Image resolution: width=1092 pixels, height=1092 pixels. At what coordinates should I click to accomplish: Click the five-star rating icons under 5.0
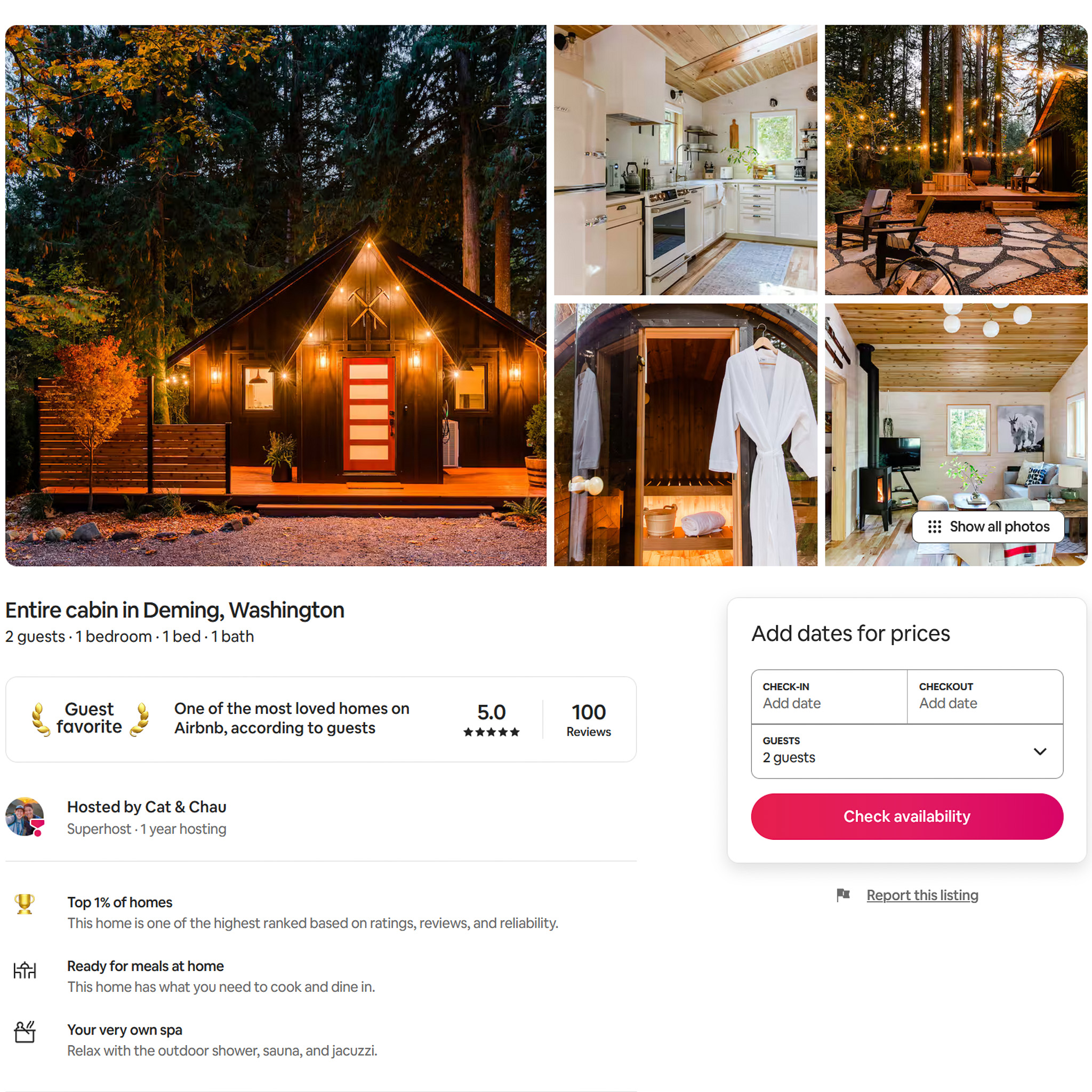click(491, 732)
